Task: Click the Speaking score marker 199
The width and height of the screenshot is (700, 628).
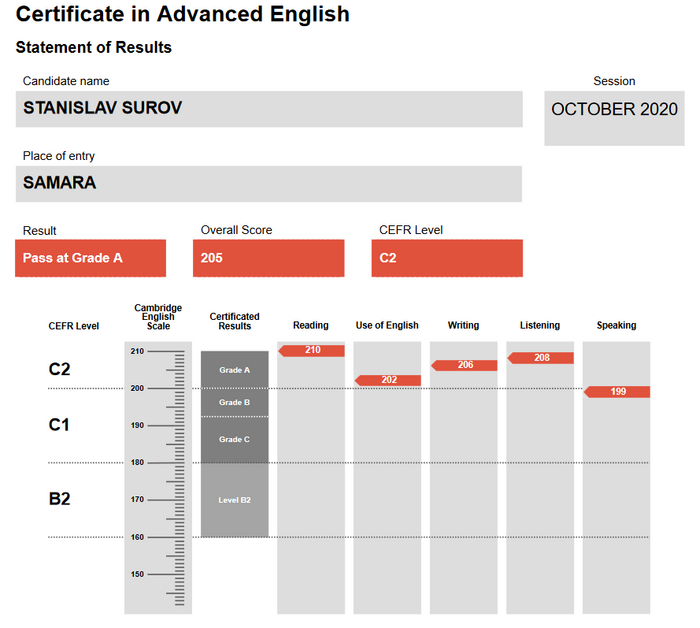Action: pos(617,392)
